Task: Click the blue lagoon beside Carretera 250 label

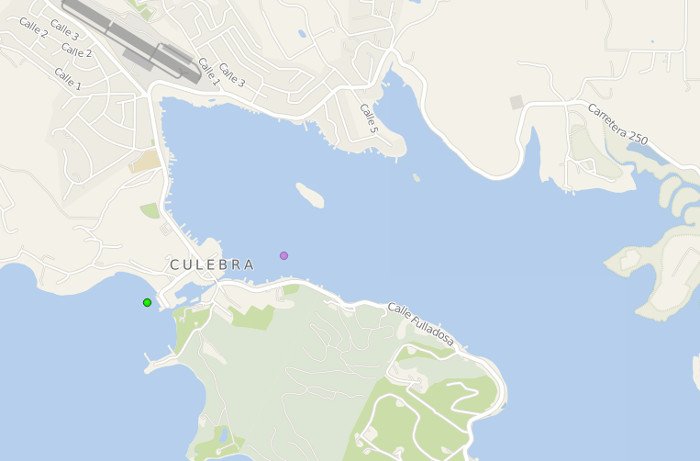Action: coord(648,153)
